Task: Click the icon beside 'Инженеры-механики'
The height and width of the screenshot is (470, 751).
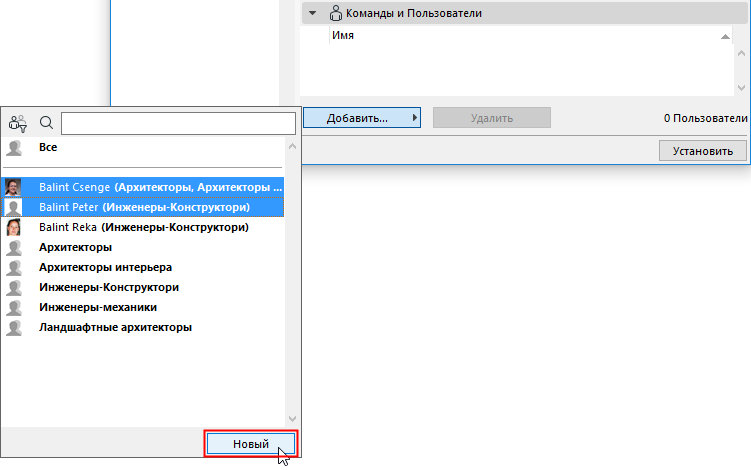Action: coord(14,308)
